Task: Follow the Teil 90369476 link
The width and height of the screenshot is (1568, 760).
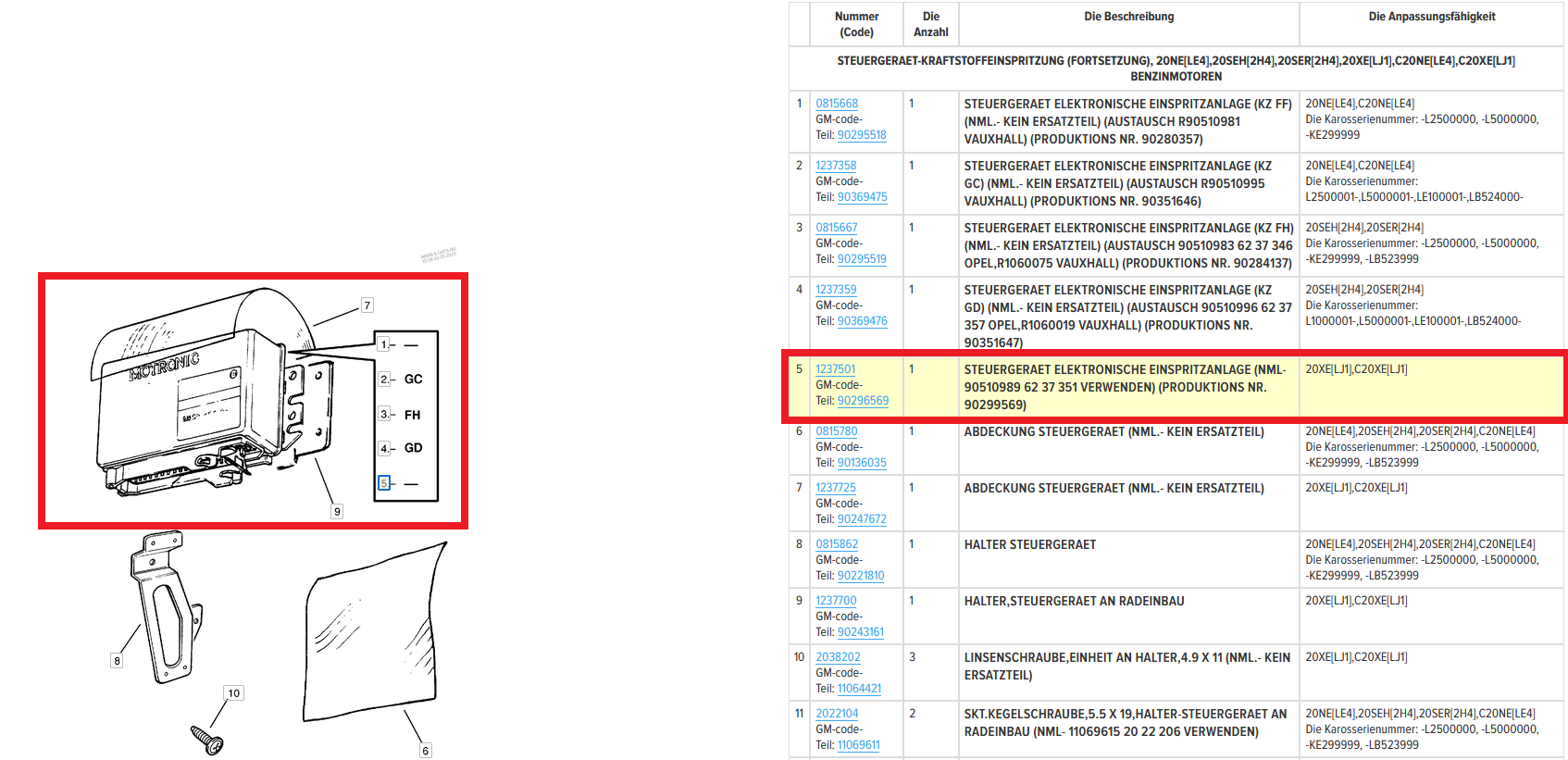Action: click(862, 321)
